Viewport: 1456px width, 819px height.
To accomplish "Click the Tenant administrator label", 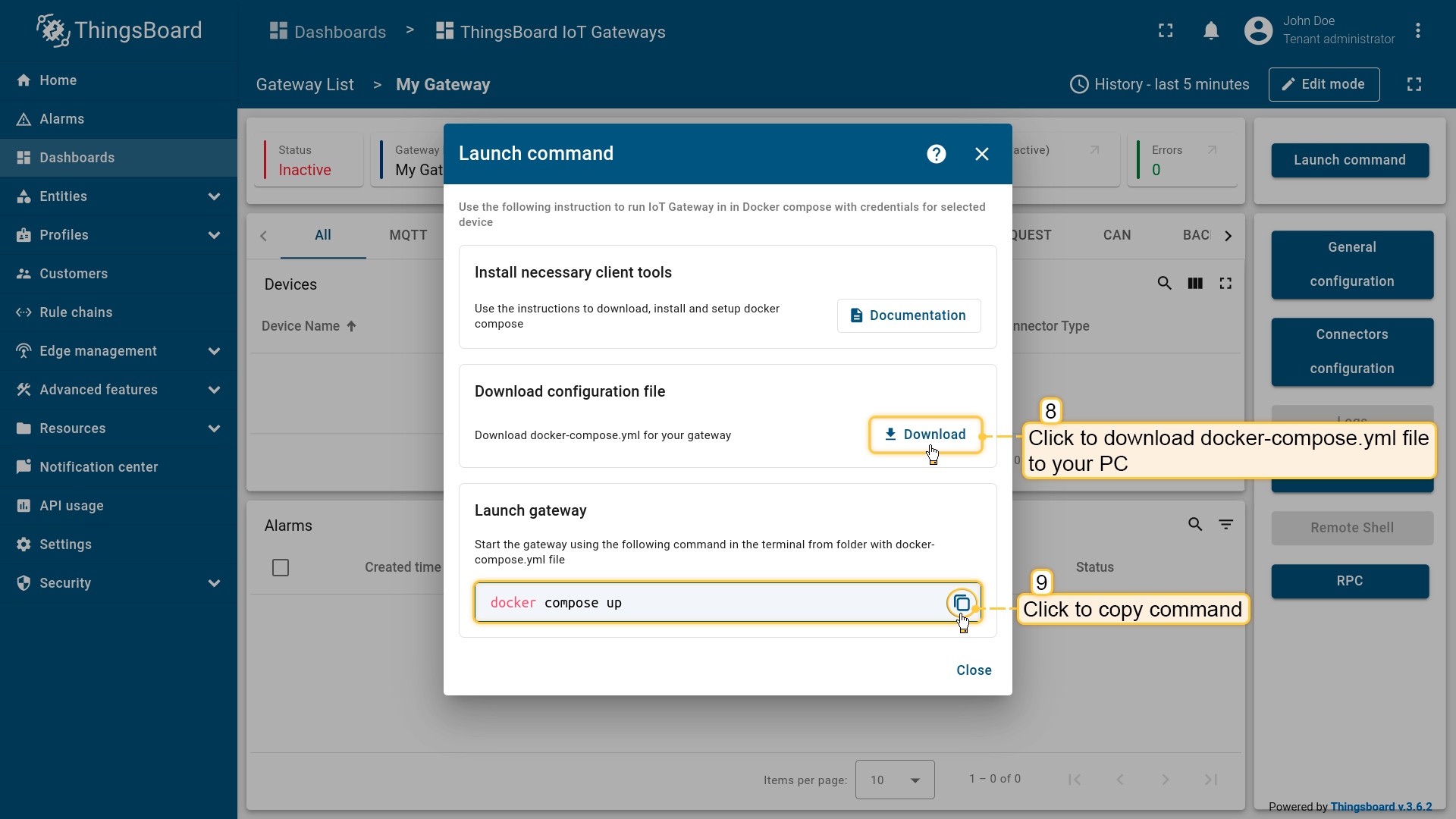I will click(1338, 39).
